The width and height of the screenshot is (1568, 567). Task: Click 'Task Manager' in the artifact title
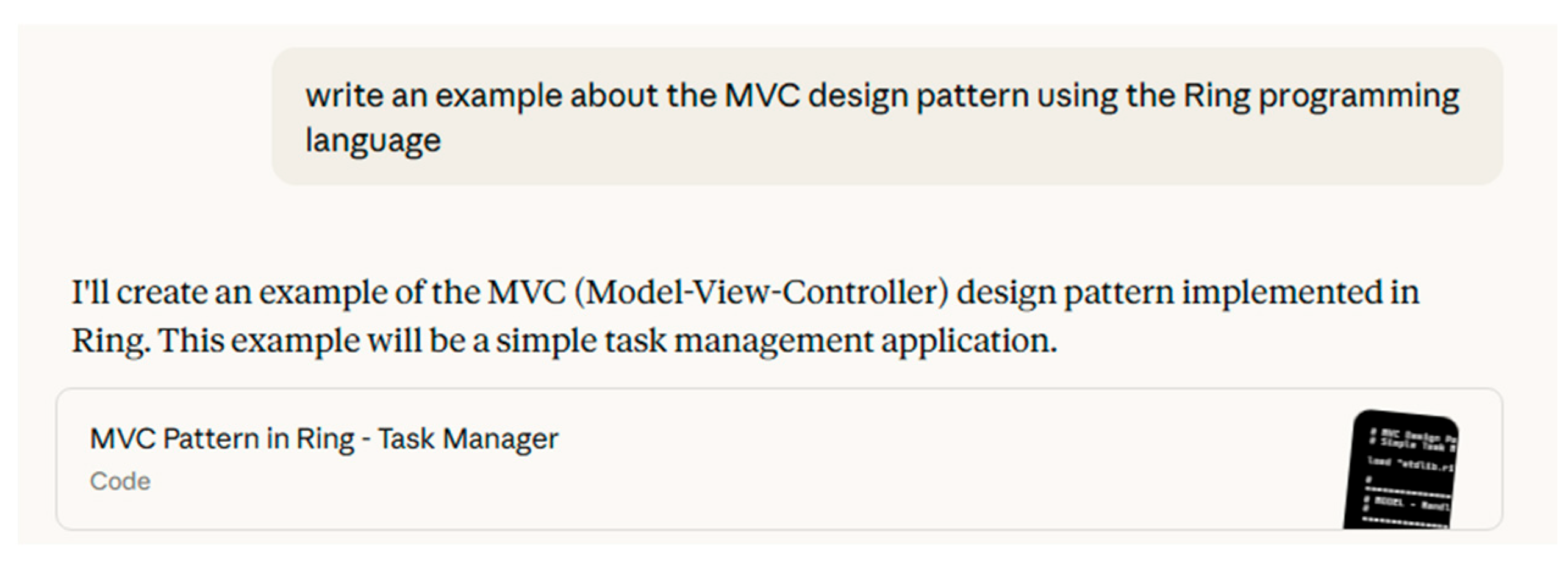468,439
